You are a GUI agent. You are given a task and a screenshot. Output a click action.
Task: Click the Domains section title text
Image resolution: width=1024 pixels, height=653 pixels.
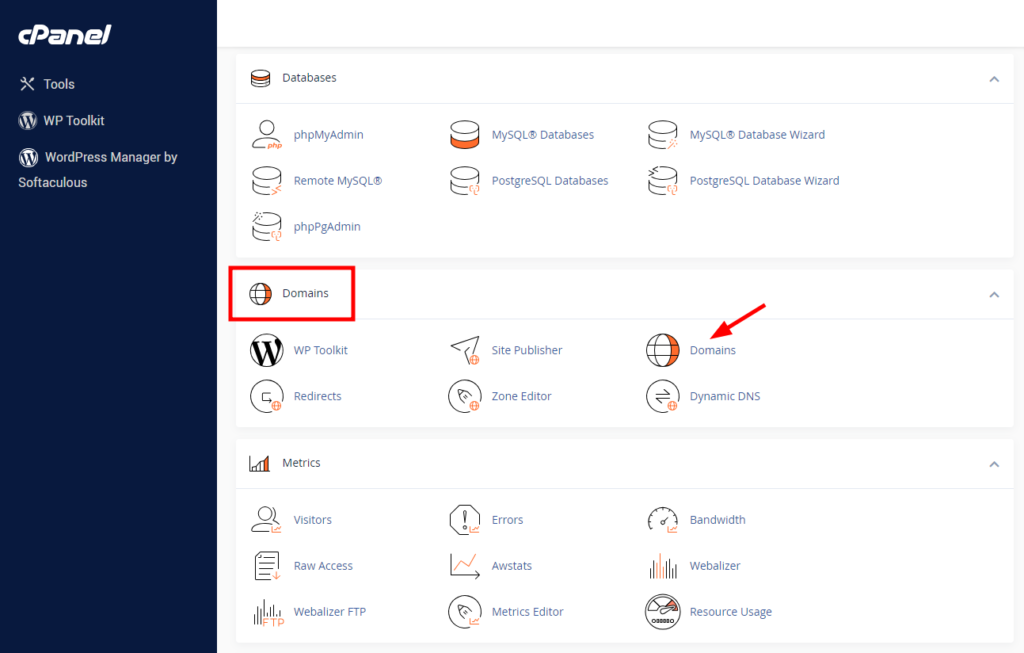(x=305, y=293)
